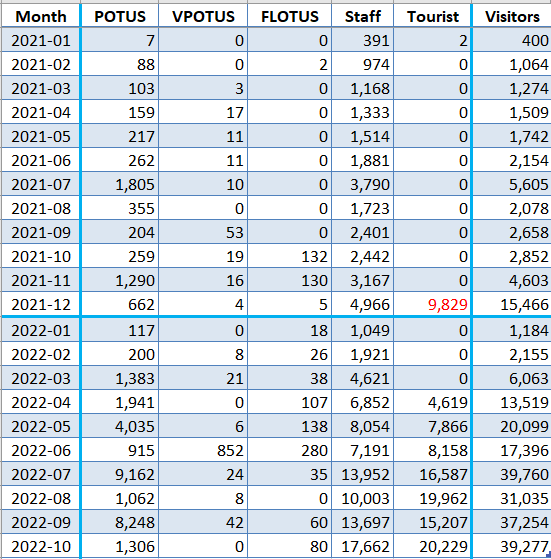Click the Month column header
Viewport: 551px width, 559px height.
coord(41,16)
